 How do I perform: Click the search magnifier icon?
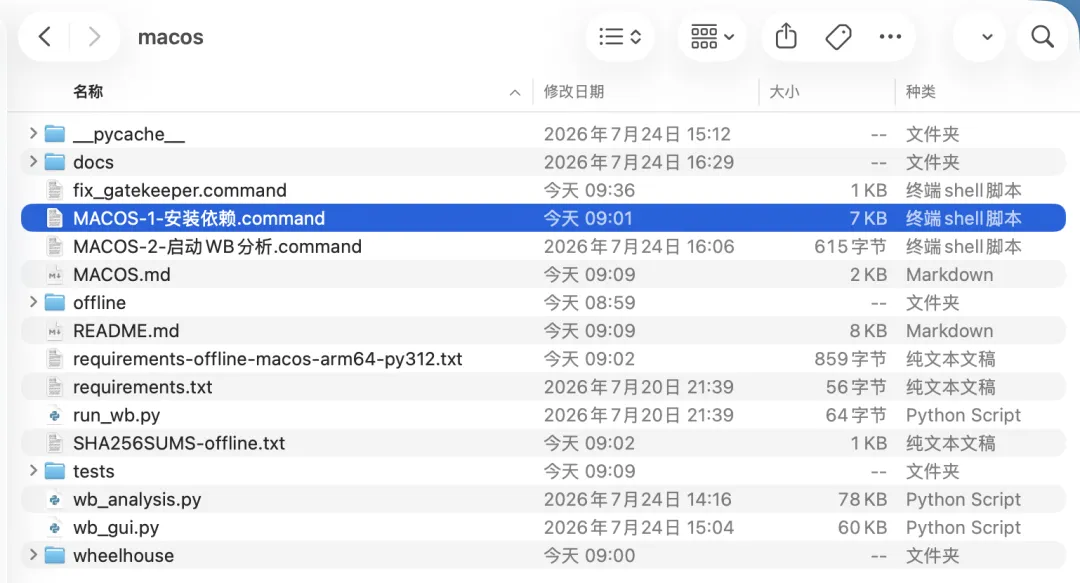1042,37
